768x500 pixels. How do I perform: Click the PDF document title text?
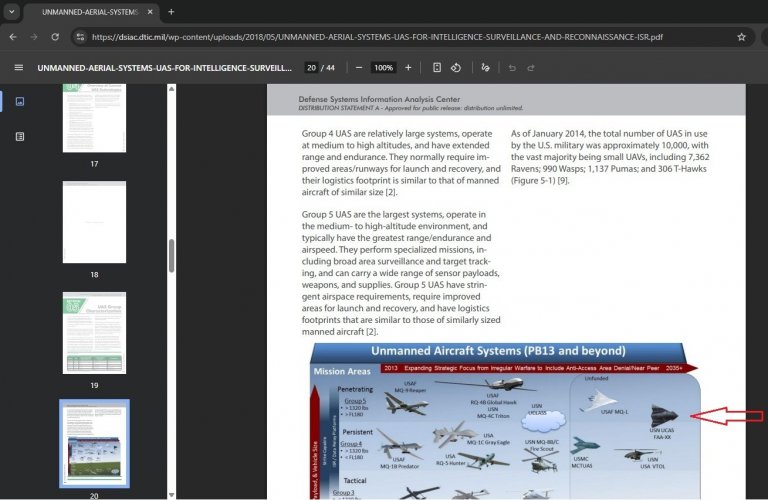pyautogui.click(x=165, y=68)
